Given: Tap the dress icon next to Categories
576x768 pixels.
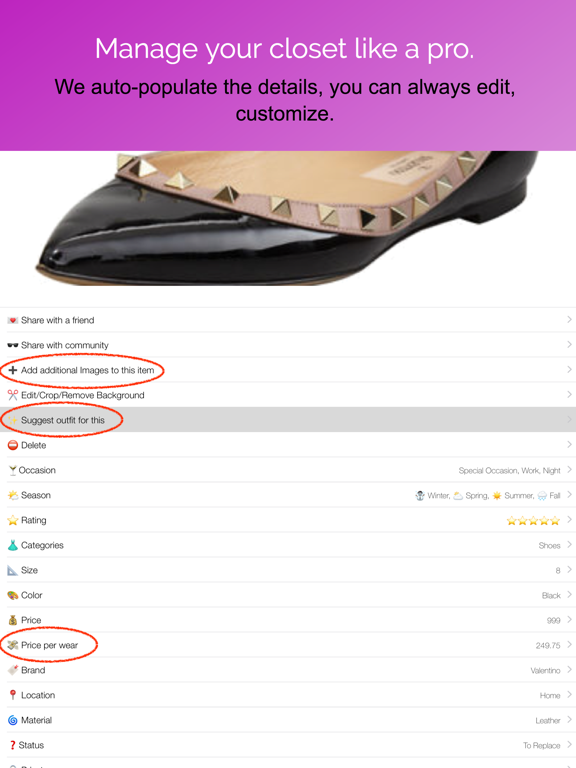Looking at the screenshot, I should [13, 545].
